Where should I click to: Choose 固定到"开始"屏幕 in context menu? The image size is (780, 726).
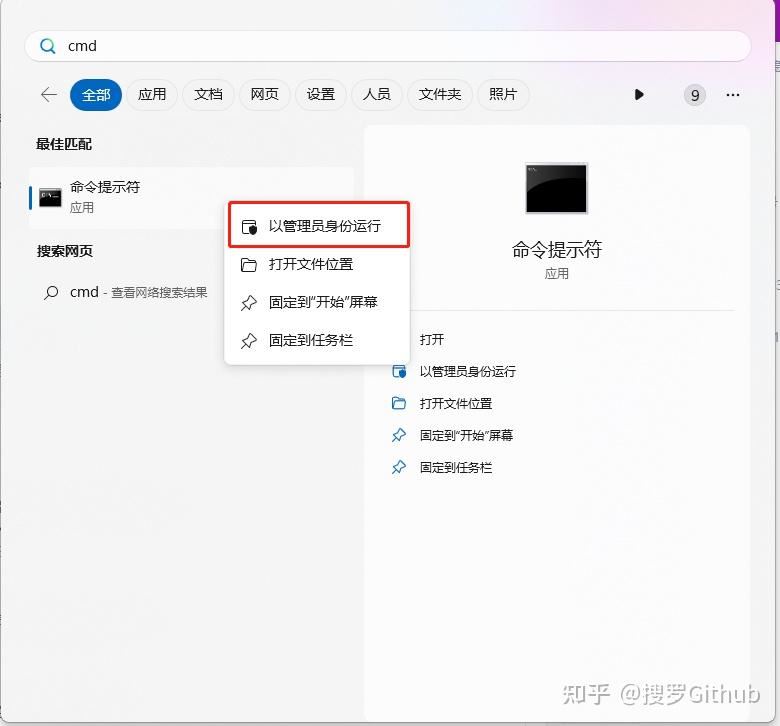(317, 302)
